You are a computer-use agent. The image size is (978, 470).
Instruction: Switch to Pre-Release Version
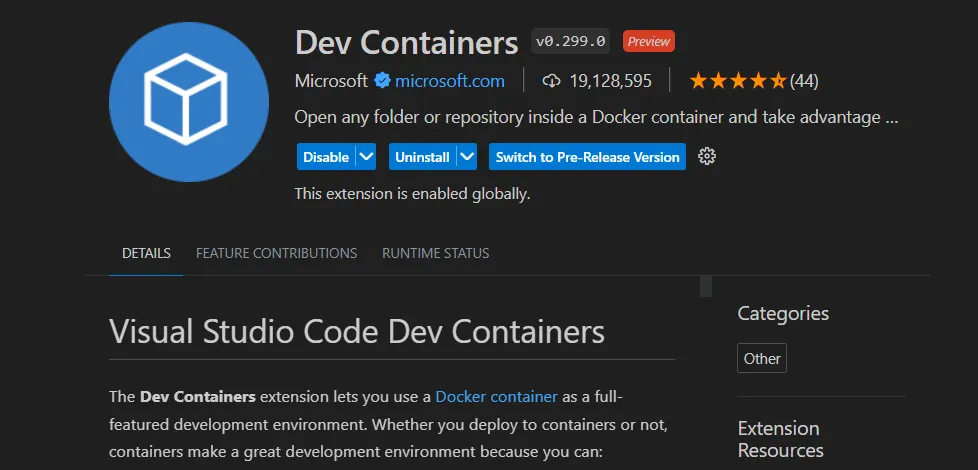point(587,157)
